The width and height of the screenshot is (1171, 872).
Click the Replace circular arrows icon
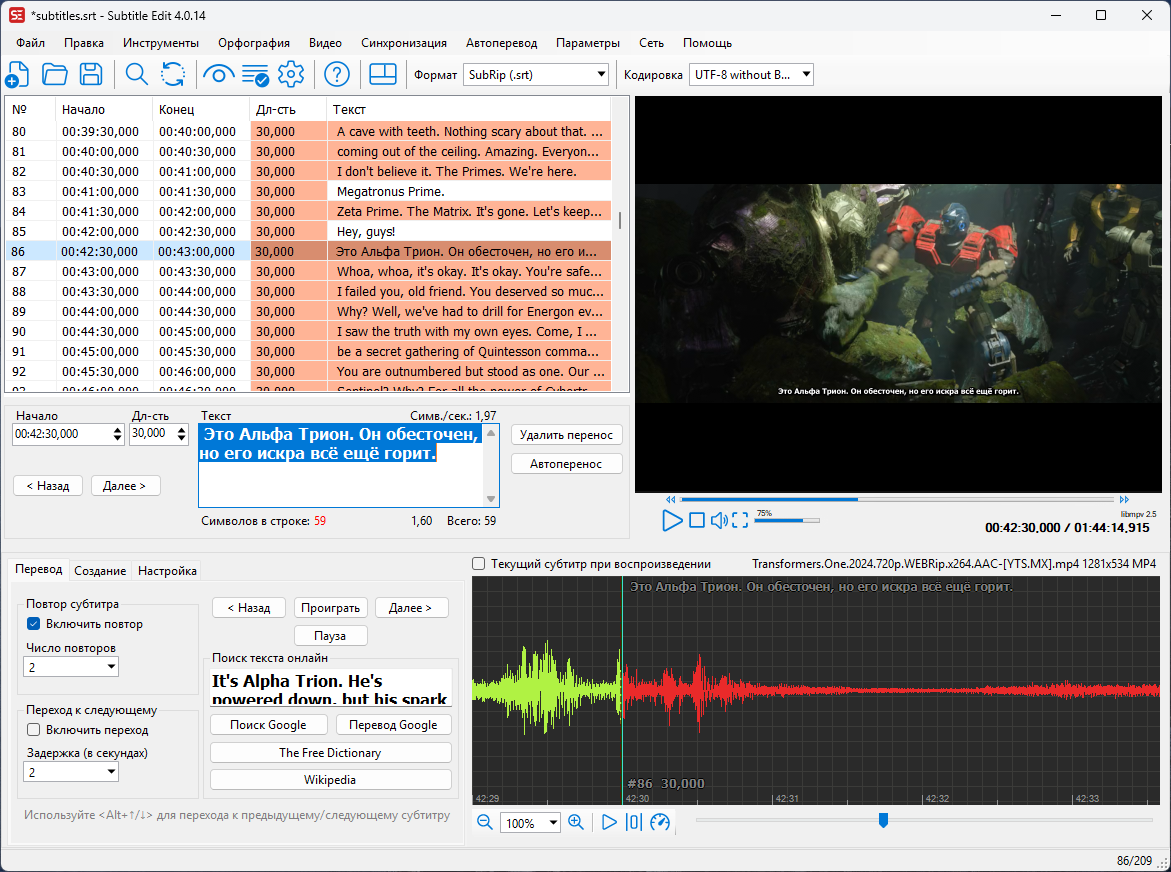point(173,74)
